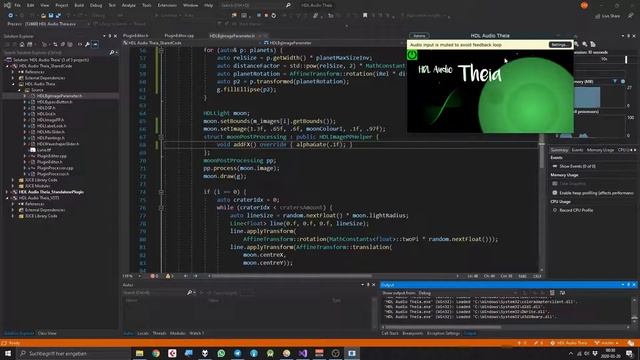Click the WhatsApp icon in the taskbar

(x=221, y=353)
